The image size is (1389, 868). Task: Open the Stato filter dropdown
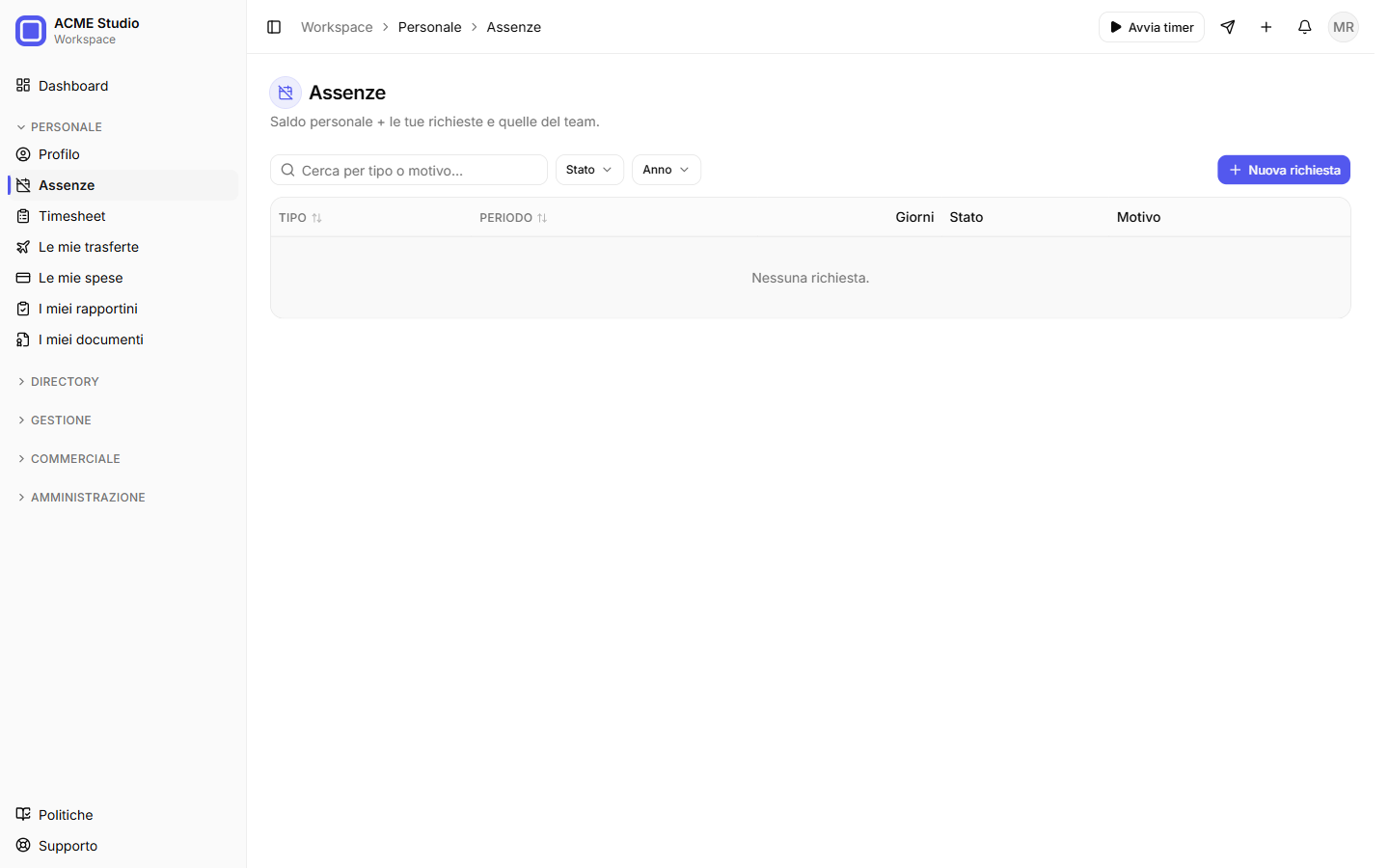589,170
